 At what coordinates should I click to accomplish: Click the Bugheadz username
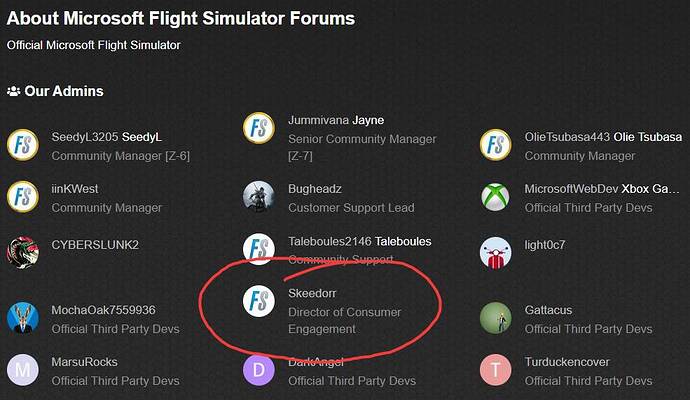(x=315, y=189)
